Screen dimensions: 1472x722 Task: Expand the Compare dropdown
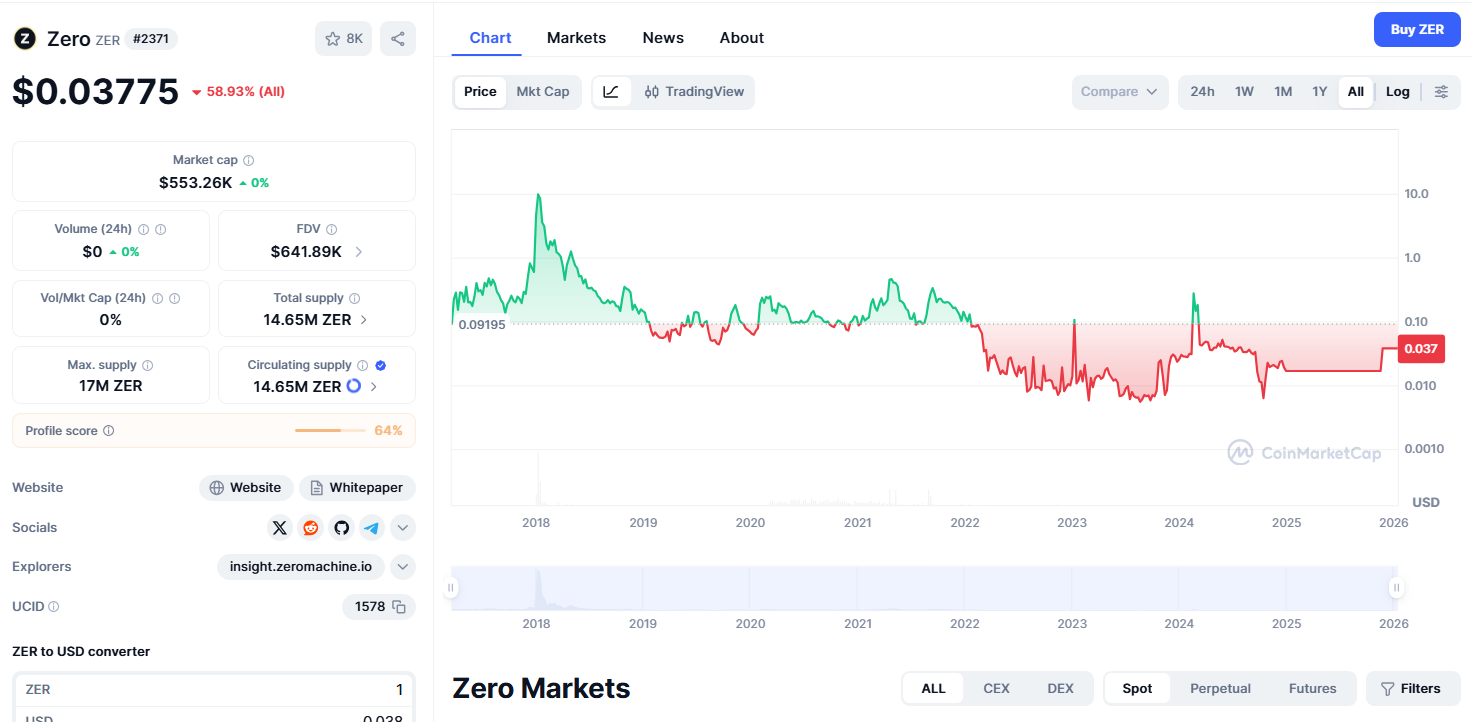(1119, 92)
